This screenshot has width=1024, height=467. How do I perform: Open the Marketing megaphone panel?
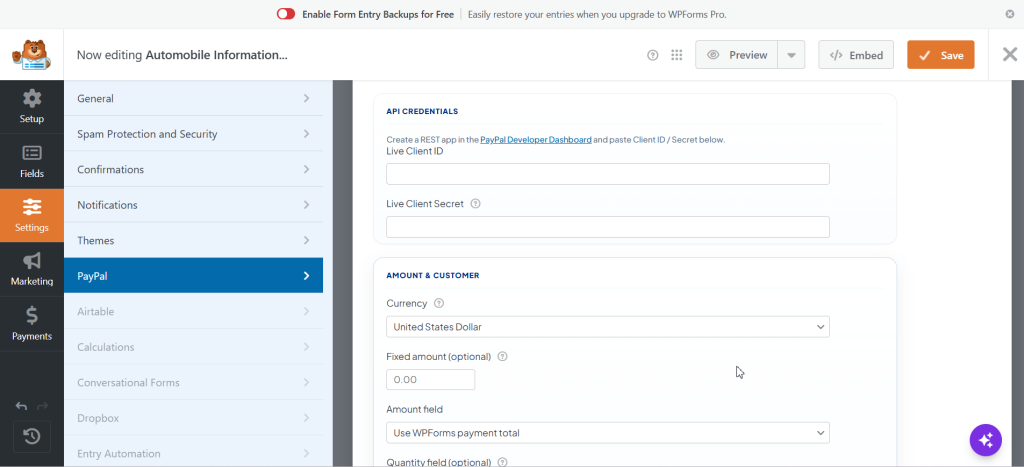[32, 269]
